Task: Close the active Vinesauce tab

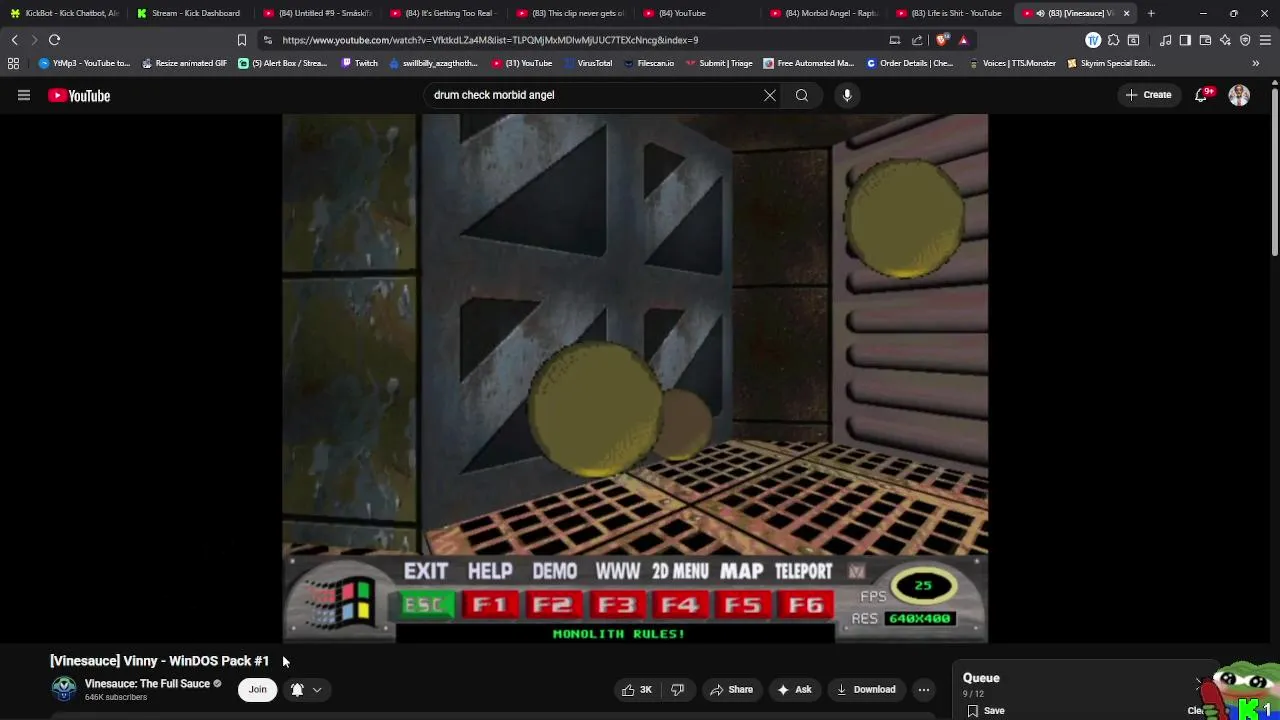Action: [x=1126, y=13]
